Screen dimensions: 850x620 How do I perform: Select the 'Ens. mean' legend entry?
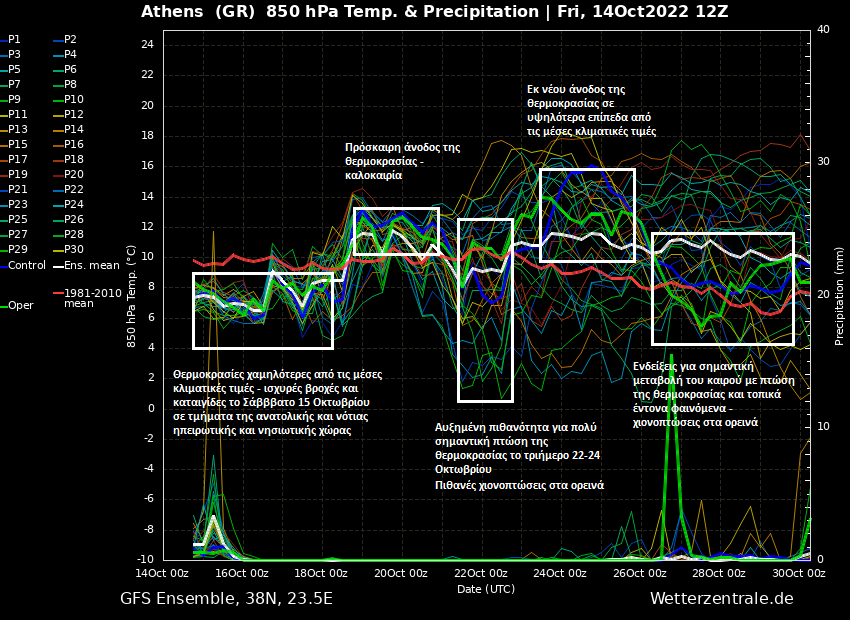pyautogui.click(x=86, y=266)
